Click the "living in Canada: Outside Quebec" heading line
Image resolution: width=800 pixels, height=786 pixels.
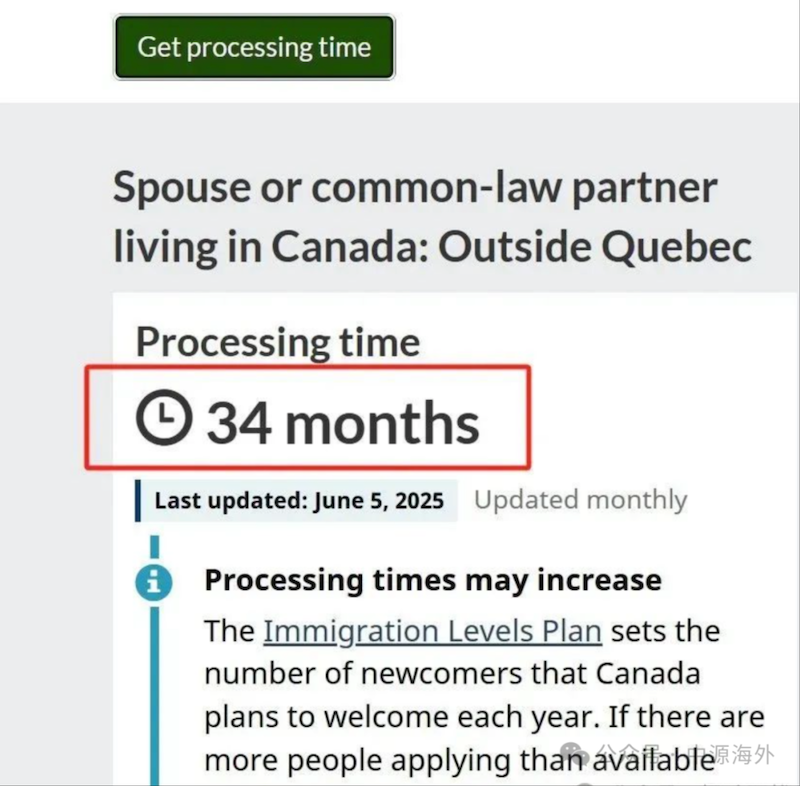432,248
